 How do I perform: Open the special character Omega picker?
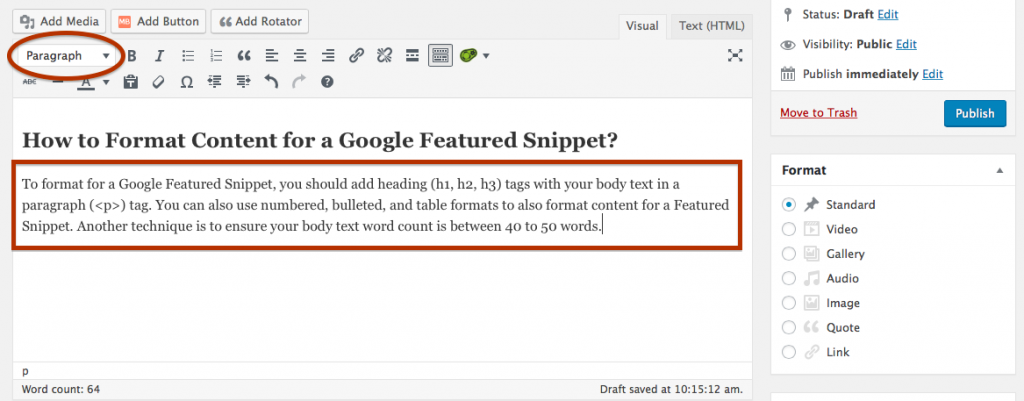(x=187, y=82)
